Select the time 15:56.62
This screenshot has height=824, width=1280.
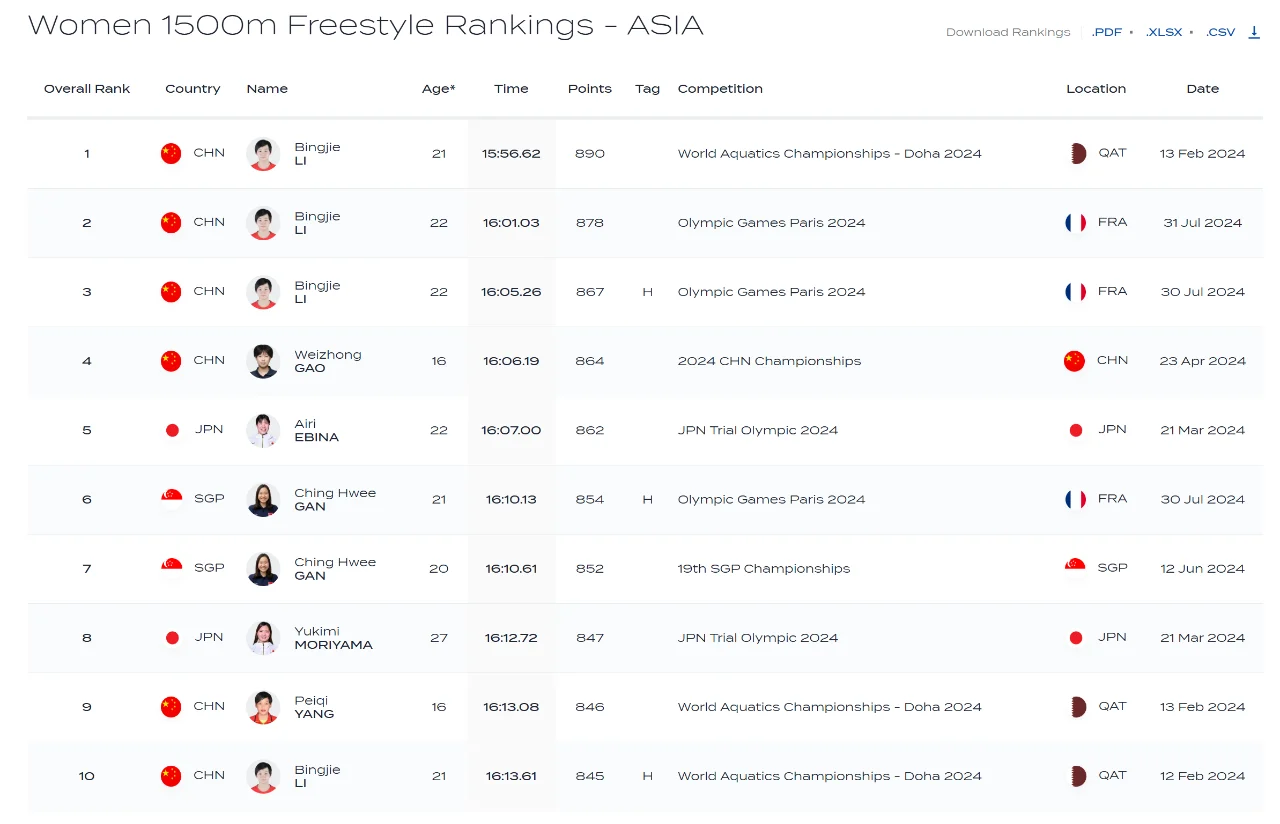(511, 154)
